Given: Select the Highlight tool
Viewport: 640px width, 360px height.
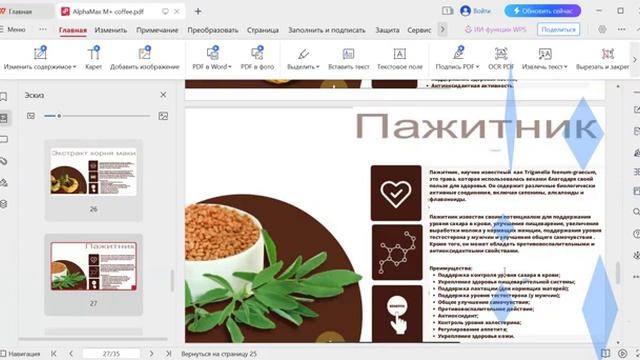Looking at the screenshot, I should click(x=303, y=58).
